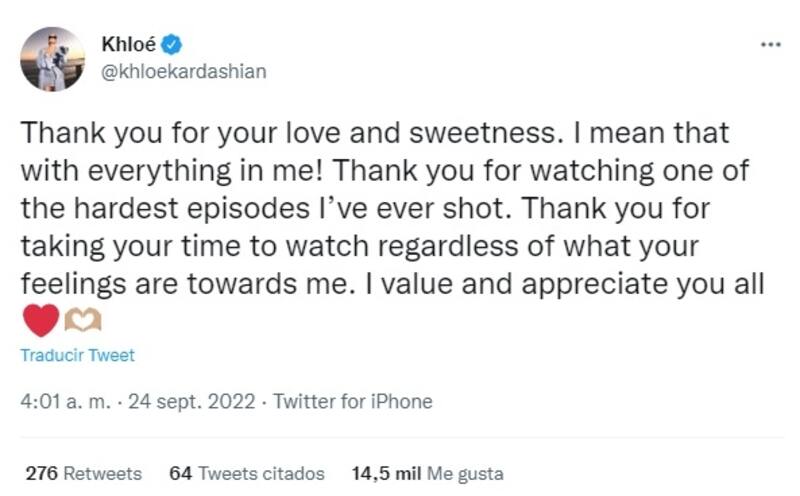Click Traducir Tweet to translate

click(77, 355)
